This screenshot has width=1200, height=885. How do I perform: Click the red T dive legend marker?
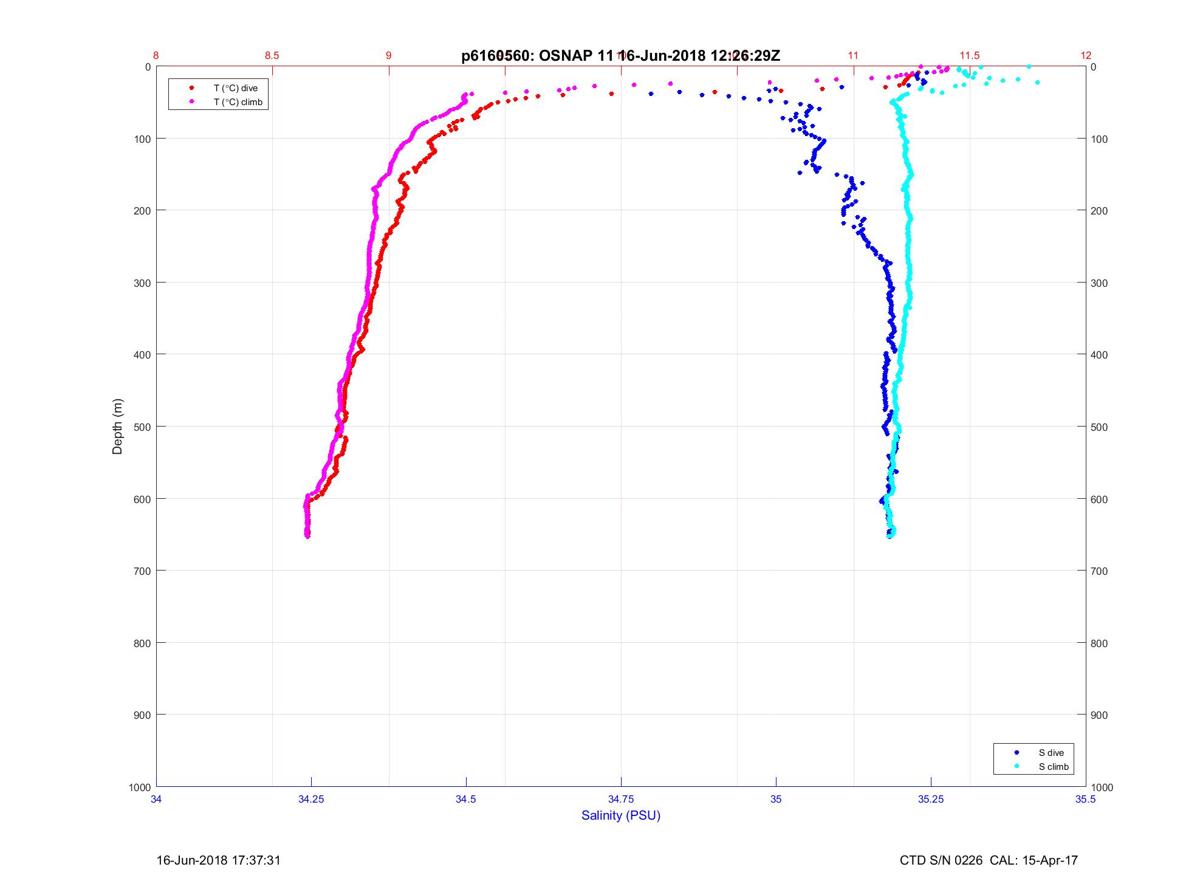click(191, 88)
